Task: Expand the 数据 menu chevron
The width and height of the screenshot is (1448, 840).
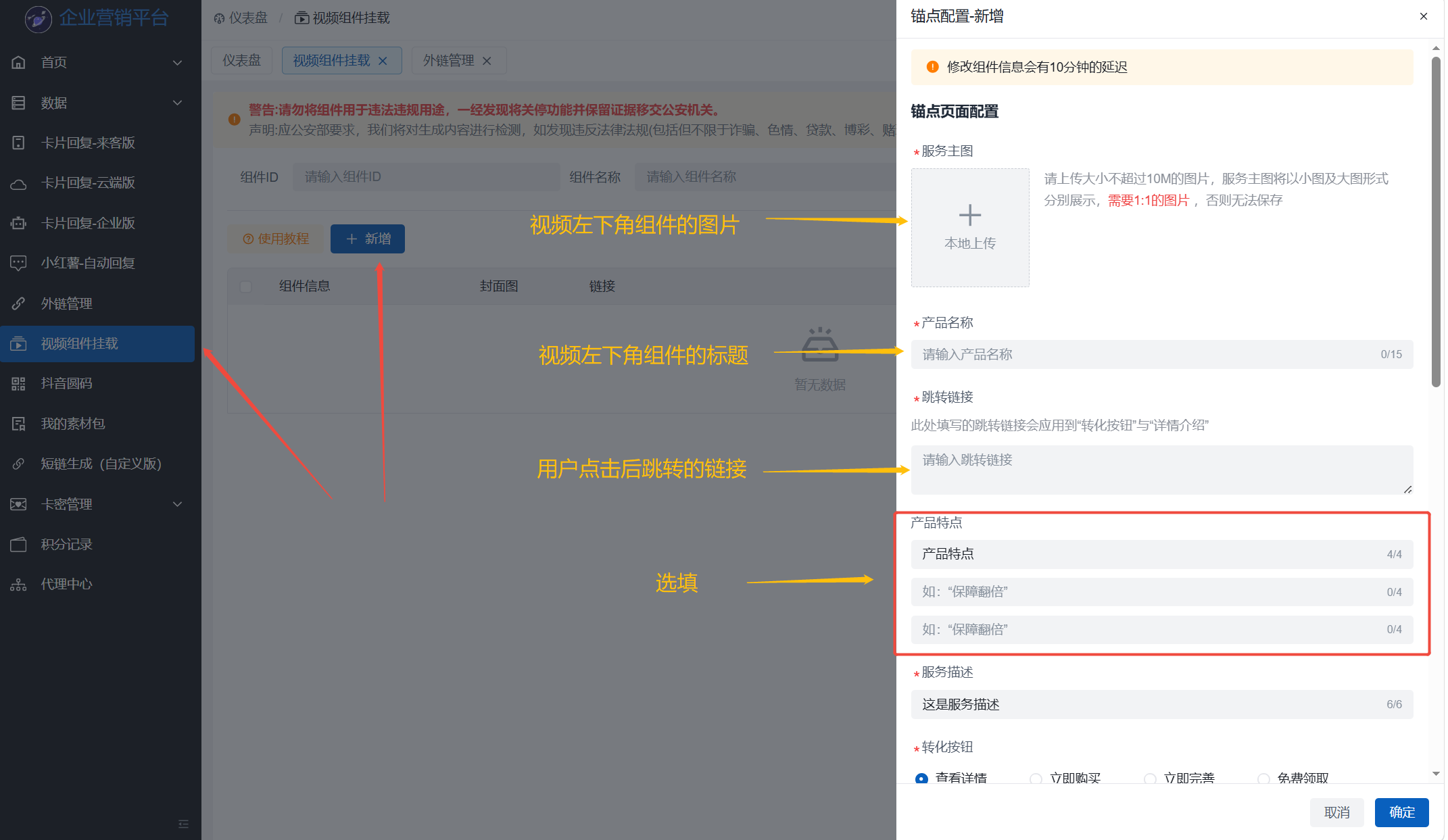Action: (x=177, y=103)
